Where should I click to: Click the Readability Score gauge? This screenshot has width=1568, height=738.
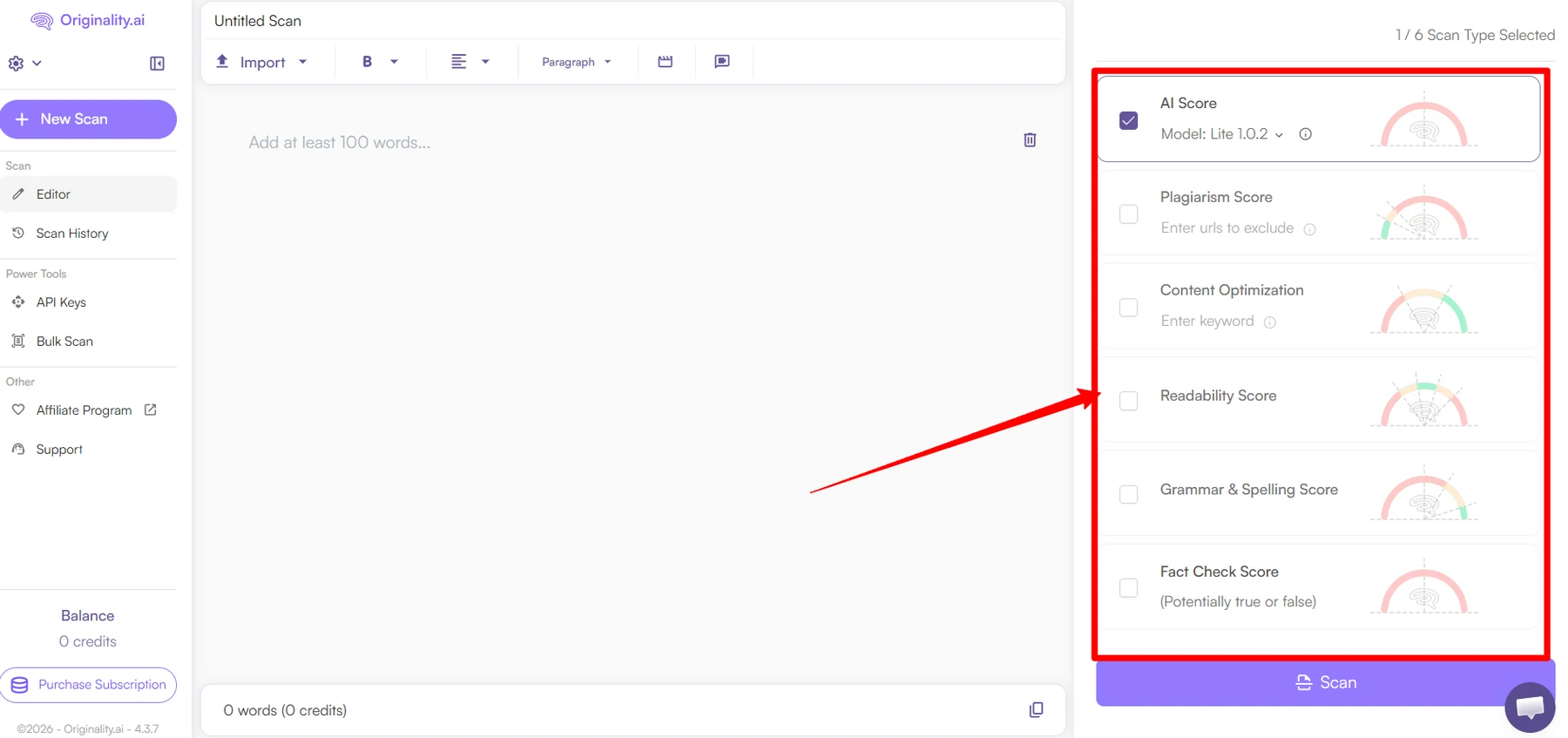[x=1424, y=402]
